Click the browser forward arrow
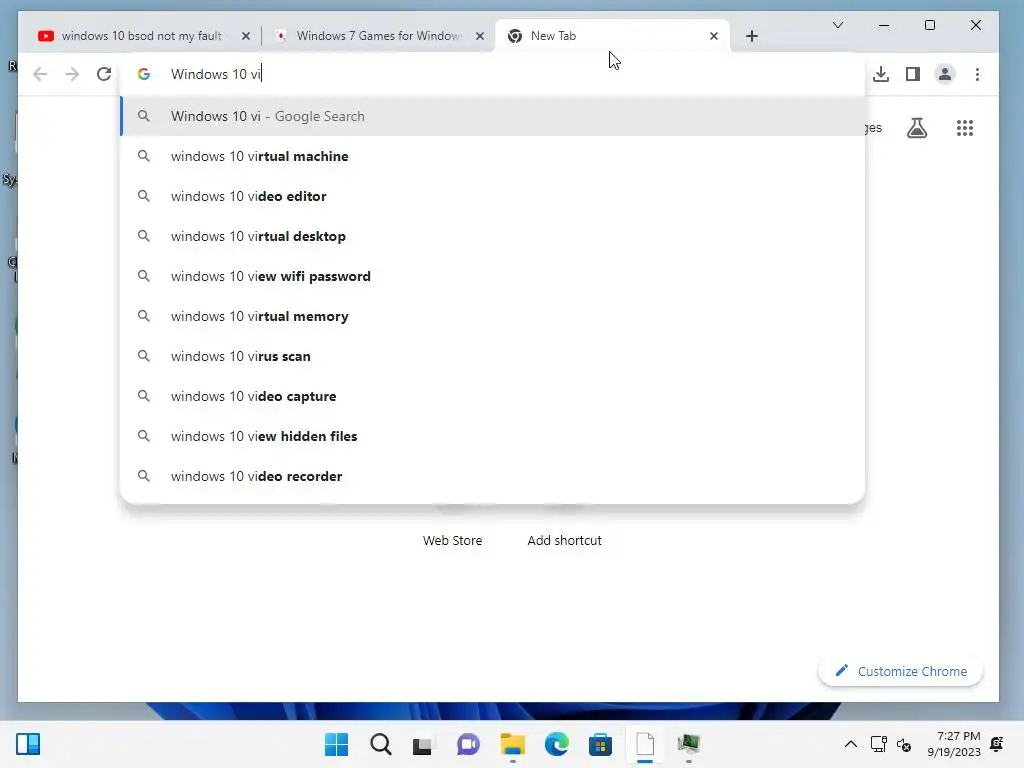The image size is (1024, 768). pyautogui.click(x=72, y=74)
